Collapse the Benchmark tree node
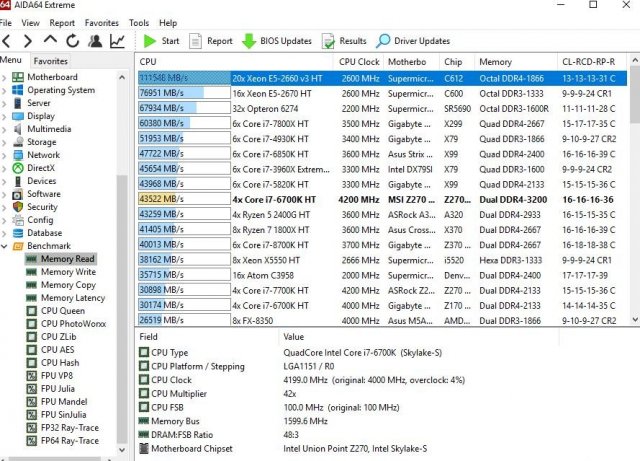Image resolution: width=640 pixels, height=461 pixels. coord(5,246)
